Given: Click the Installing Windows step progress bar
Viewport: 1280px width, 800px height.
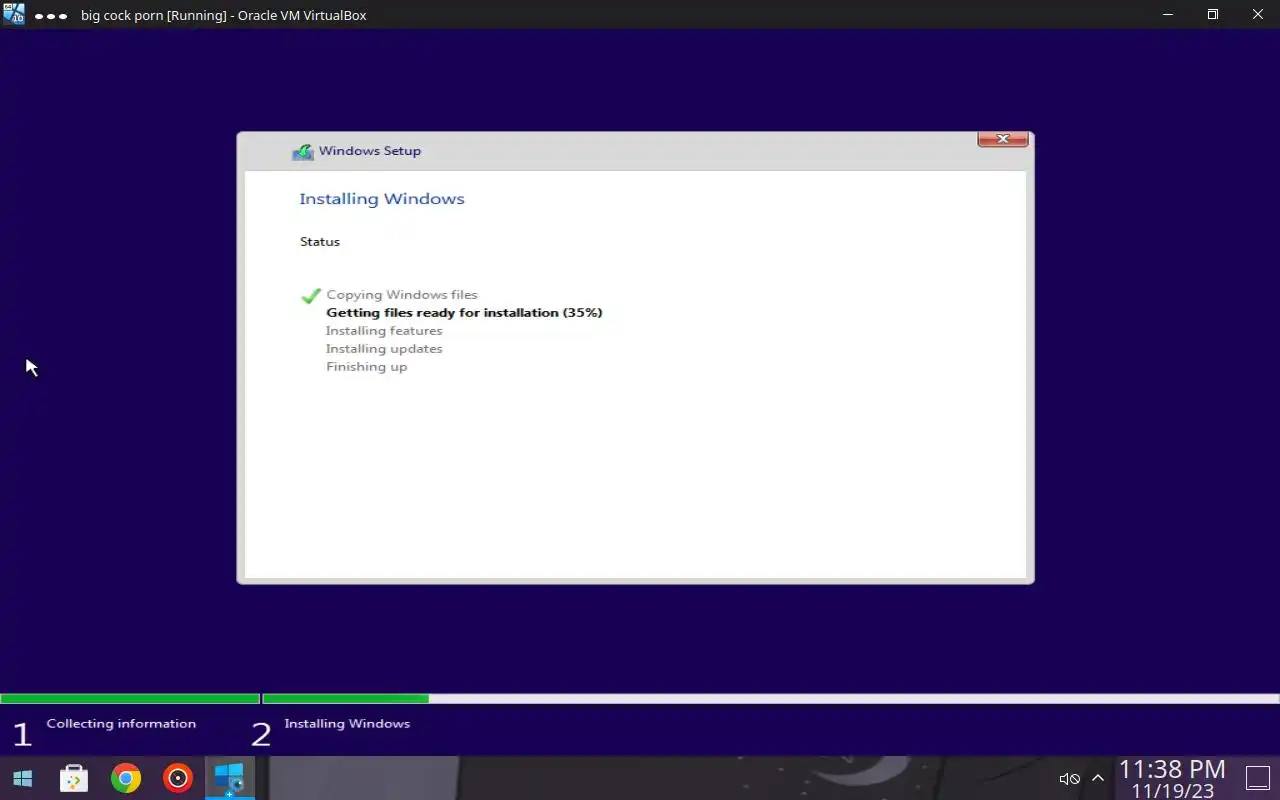Looking at the screenshot, I should tap(771, 699).
